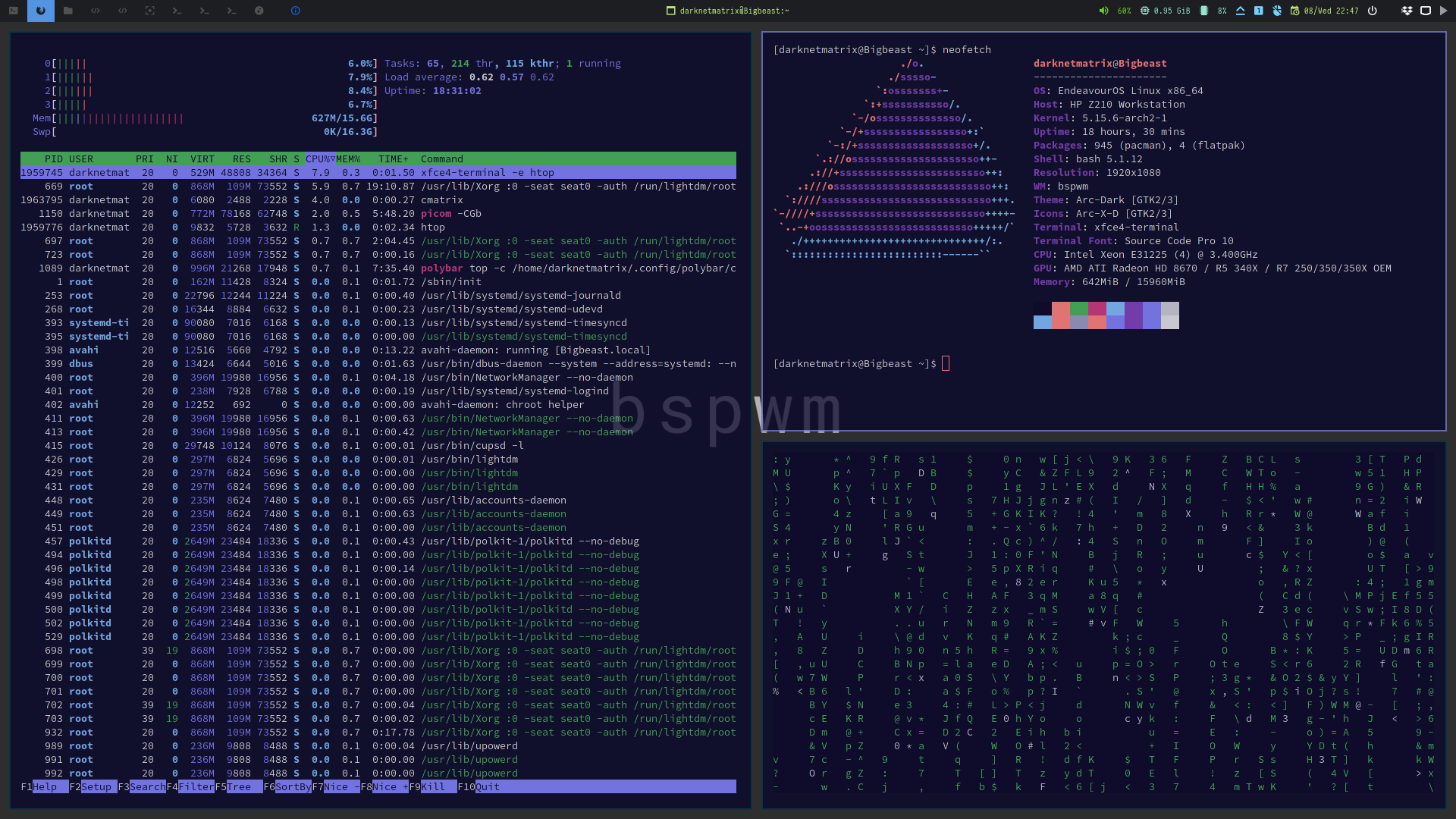Switch to the terminal workspace icon in polybar
The image size is (1456, 819).
click(x=14, y=11)
